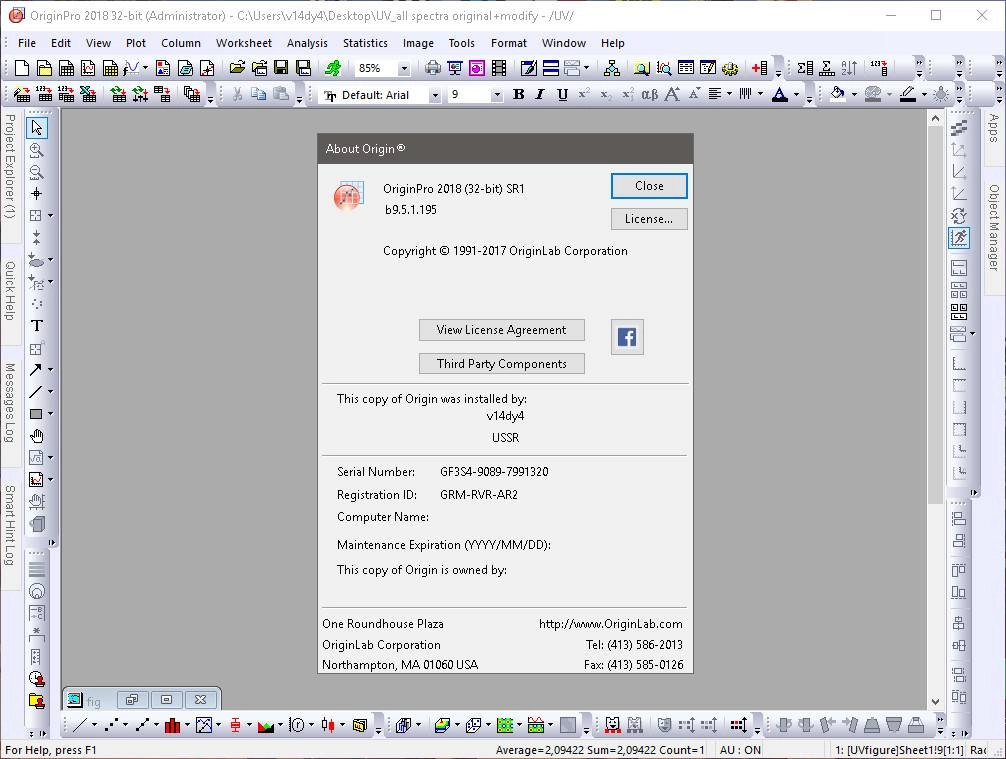Open the Help menu

(613, 43)
